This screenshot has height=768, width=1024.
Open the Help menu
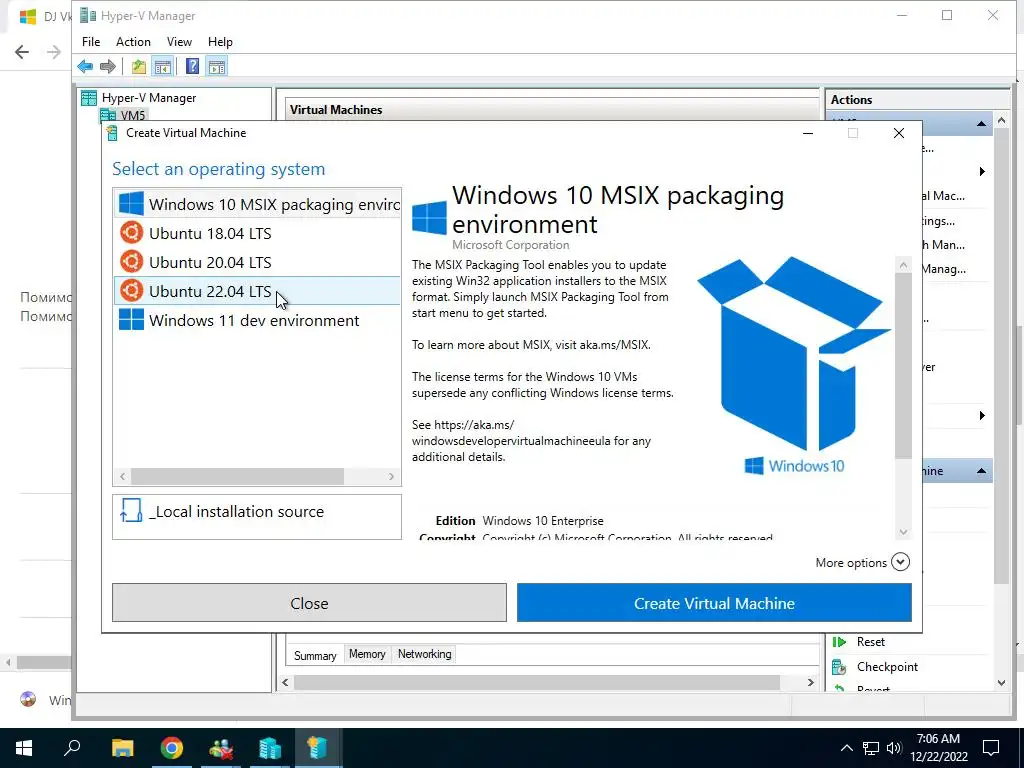click(220, 42)
